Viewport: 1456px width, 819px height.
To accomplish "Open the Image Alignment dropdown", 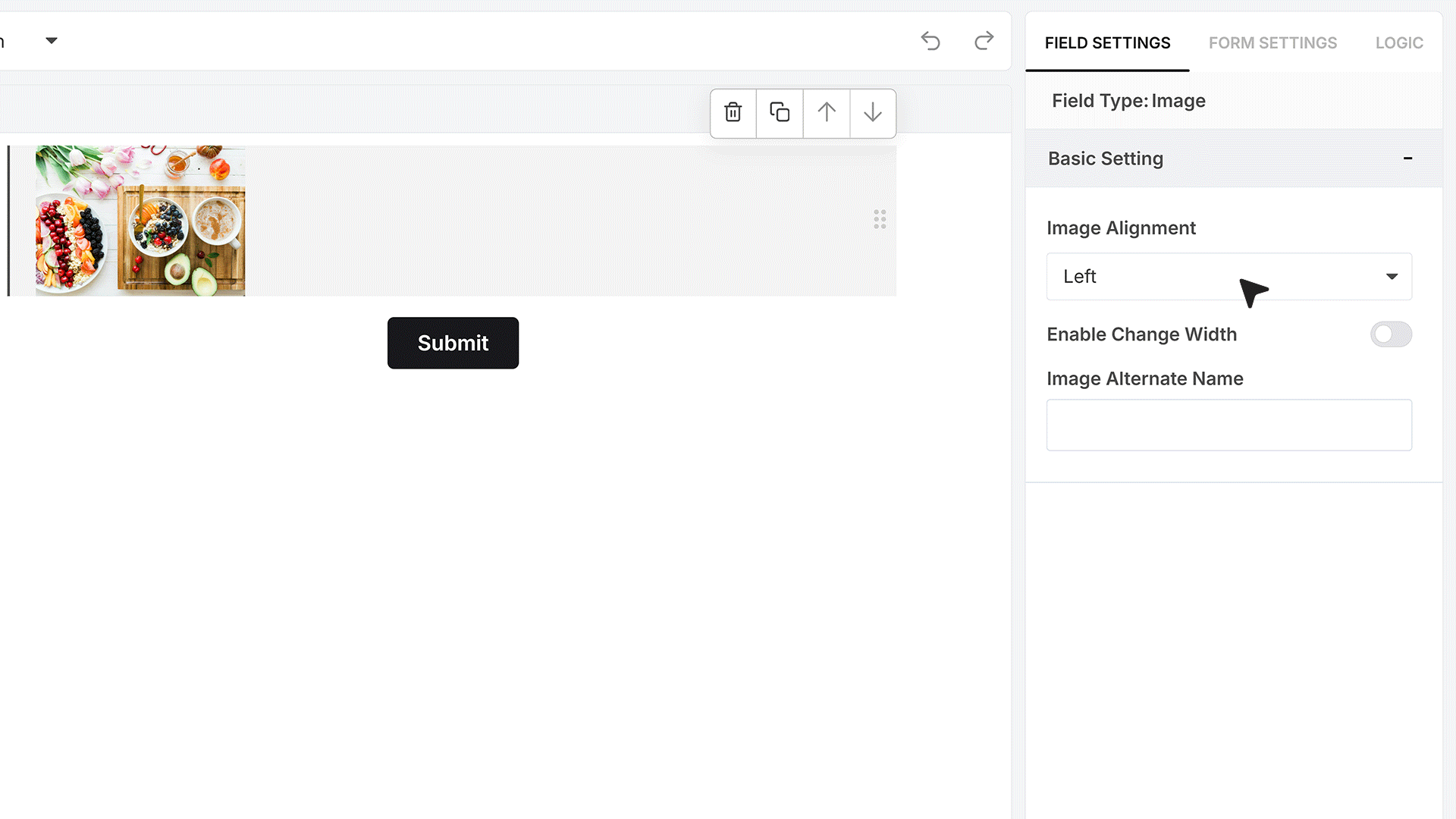I will 1229,277.
